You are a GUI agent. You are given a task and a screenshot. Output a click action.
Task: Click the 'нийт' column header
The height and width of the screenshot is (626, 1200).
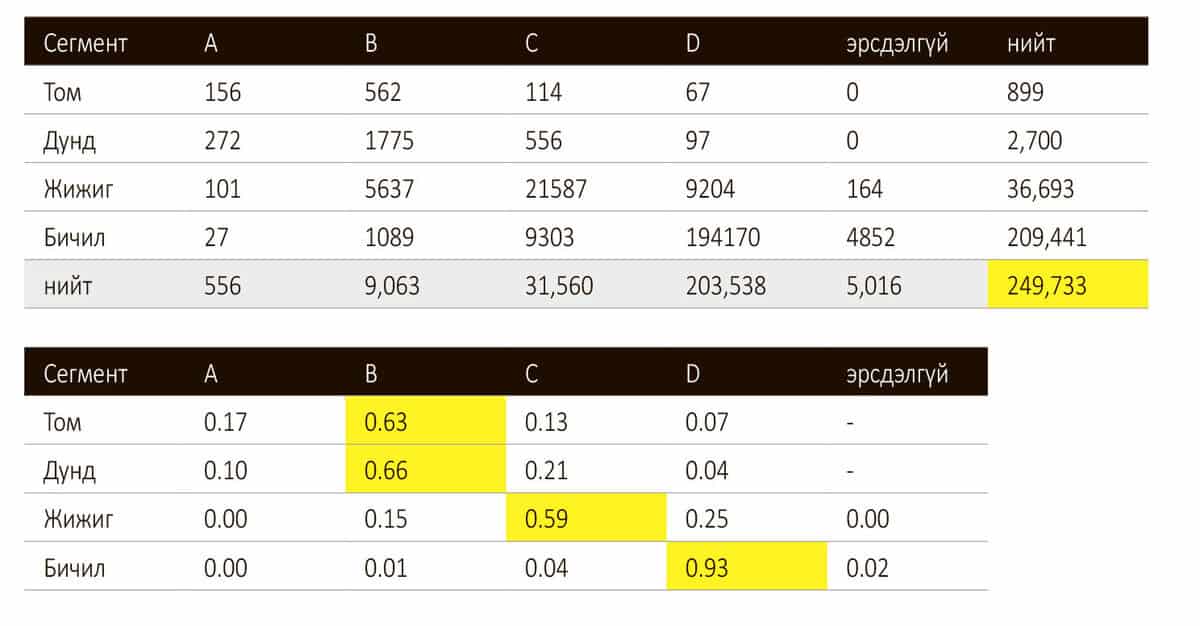coord(1031,43)
